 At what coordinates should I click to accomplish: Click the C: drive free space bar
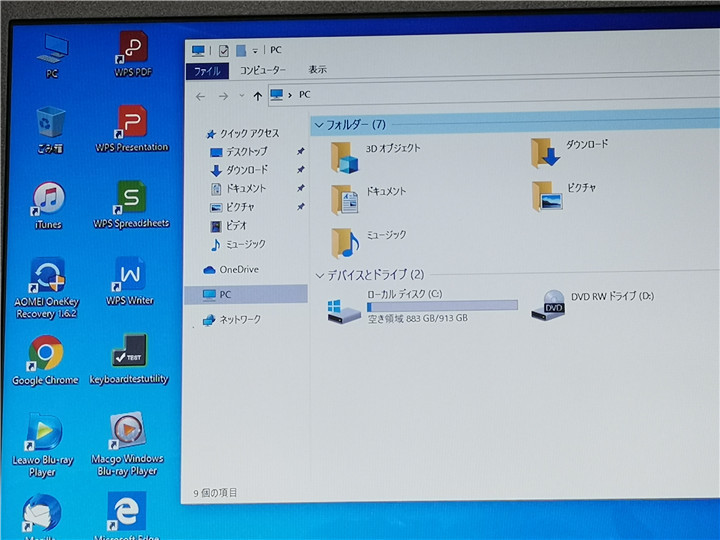coord(442,306)
